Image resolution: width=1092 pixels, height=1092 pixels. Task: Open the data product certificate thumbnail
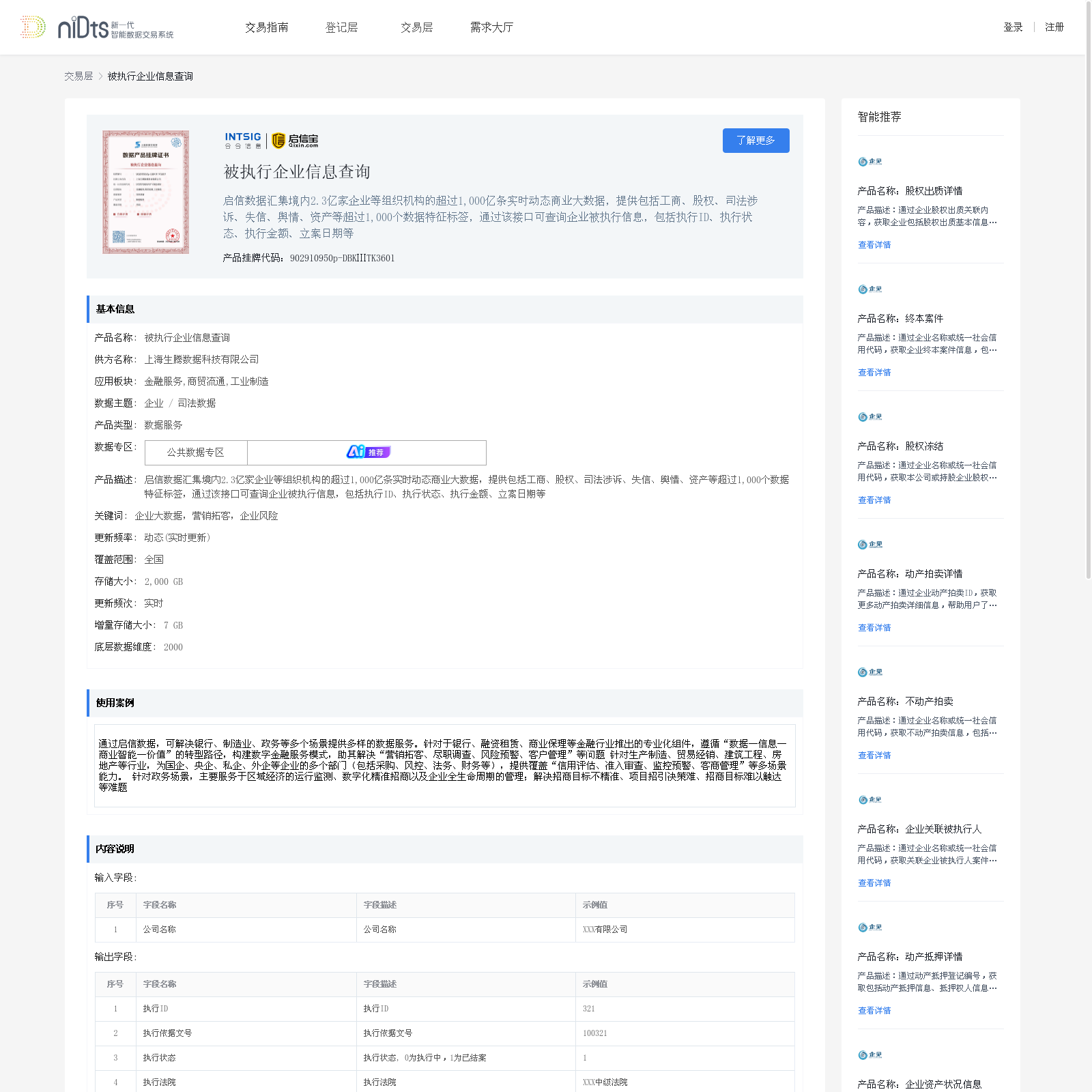point(145,192)
